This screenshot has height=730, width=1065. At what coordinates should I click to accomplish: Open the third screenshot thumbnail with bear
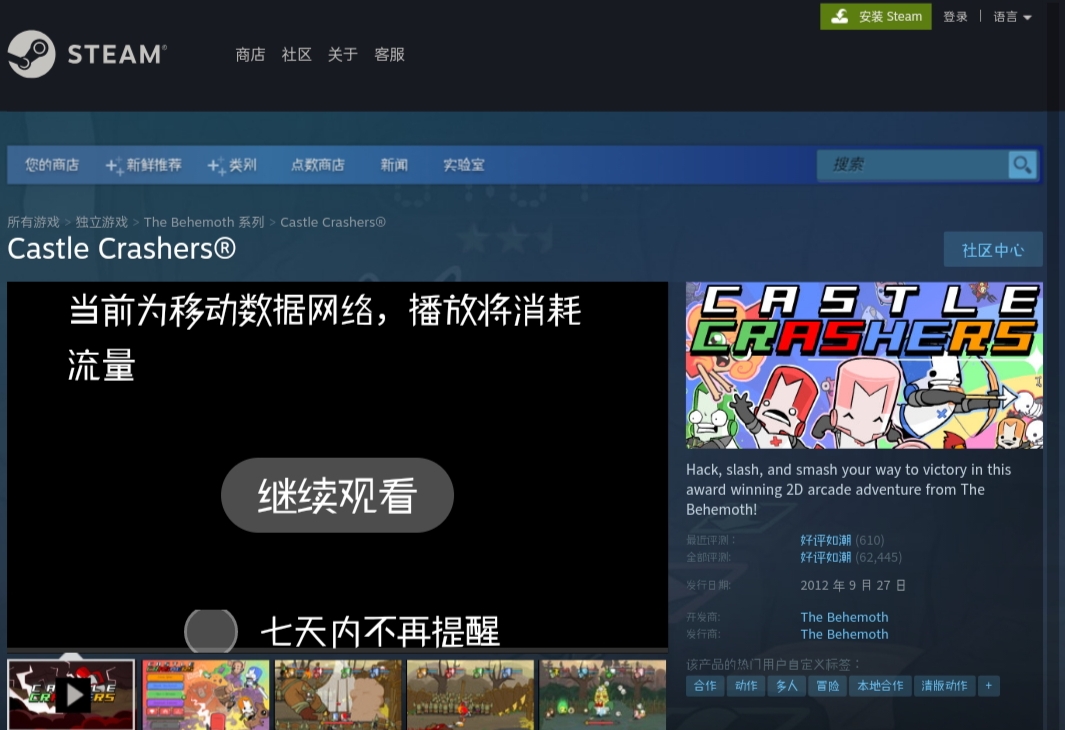pos(338,694)
